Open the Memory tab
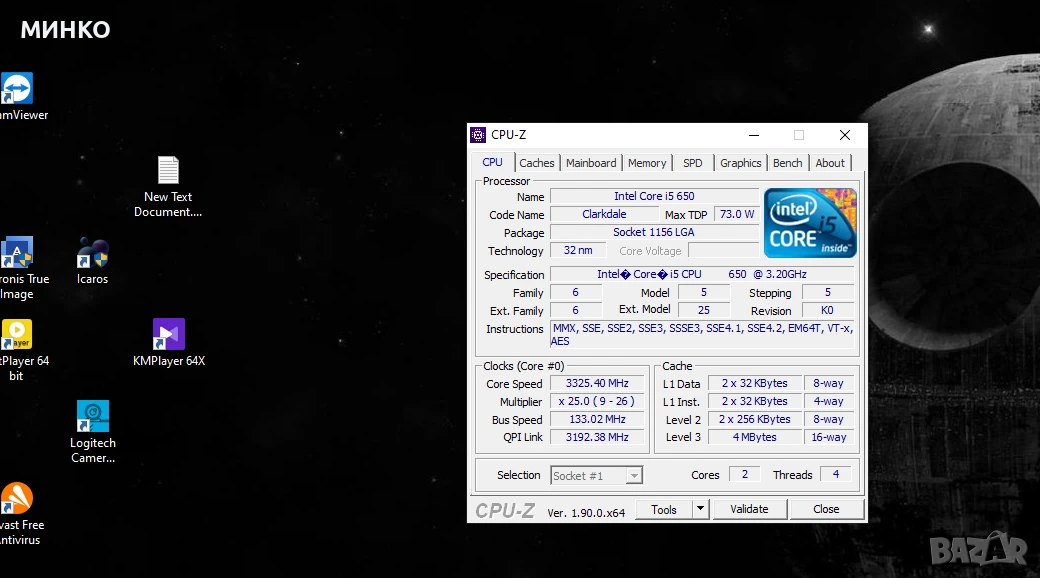The width and height of the screenshot is (1040, 578). (x=647, y=163)
